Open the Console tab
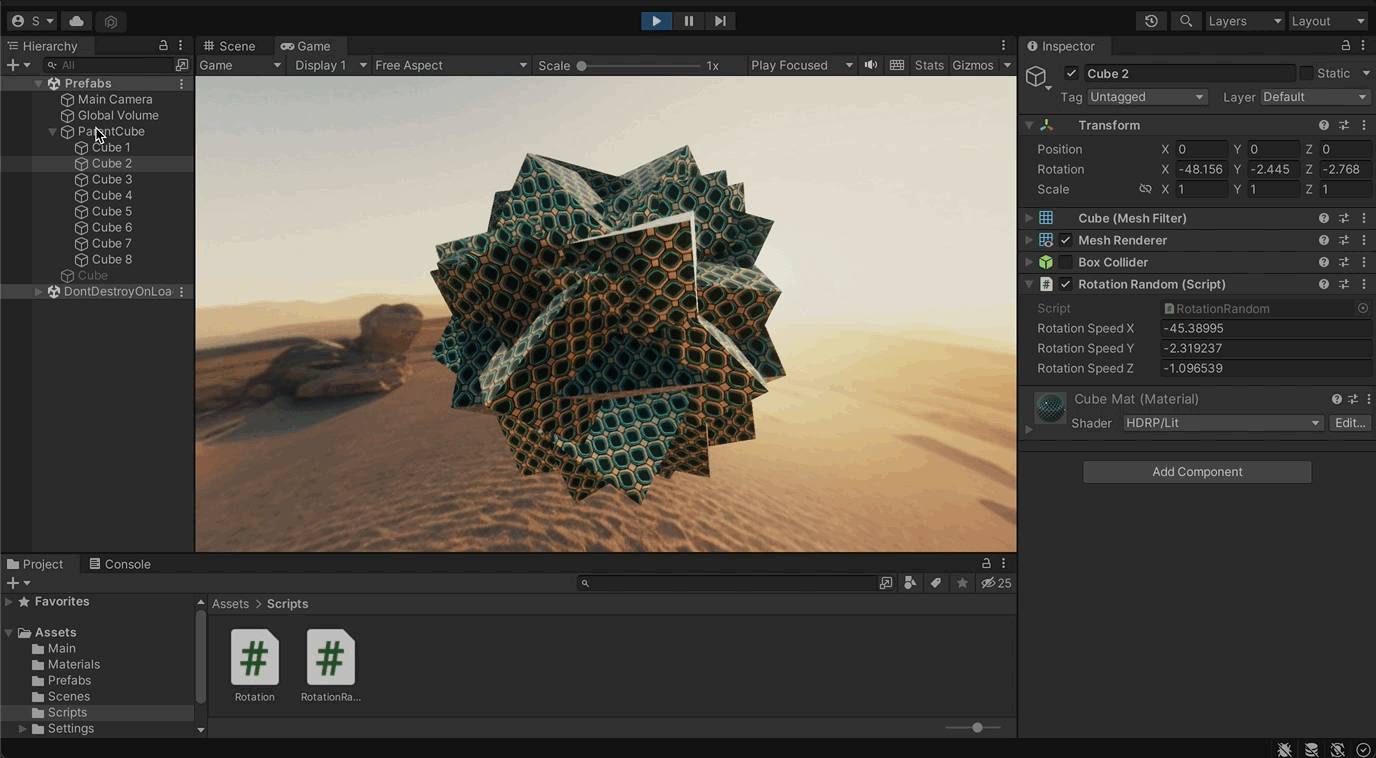 [120, 564]
